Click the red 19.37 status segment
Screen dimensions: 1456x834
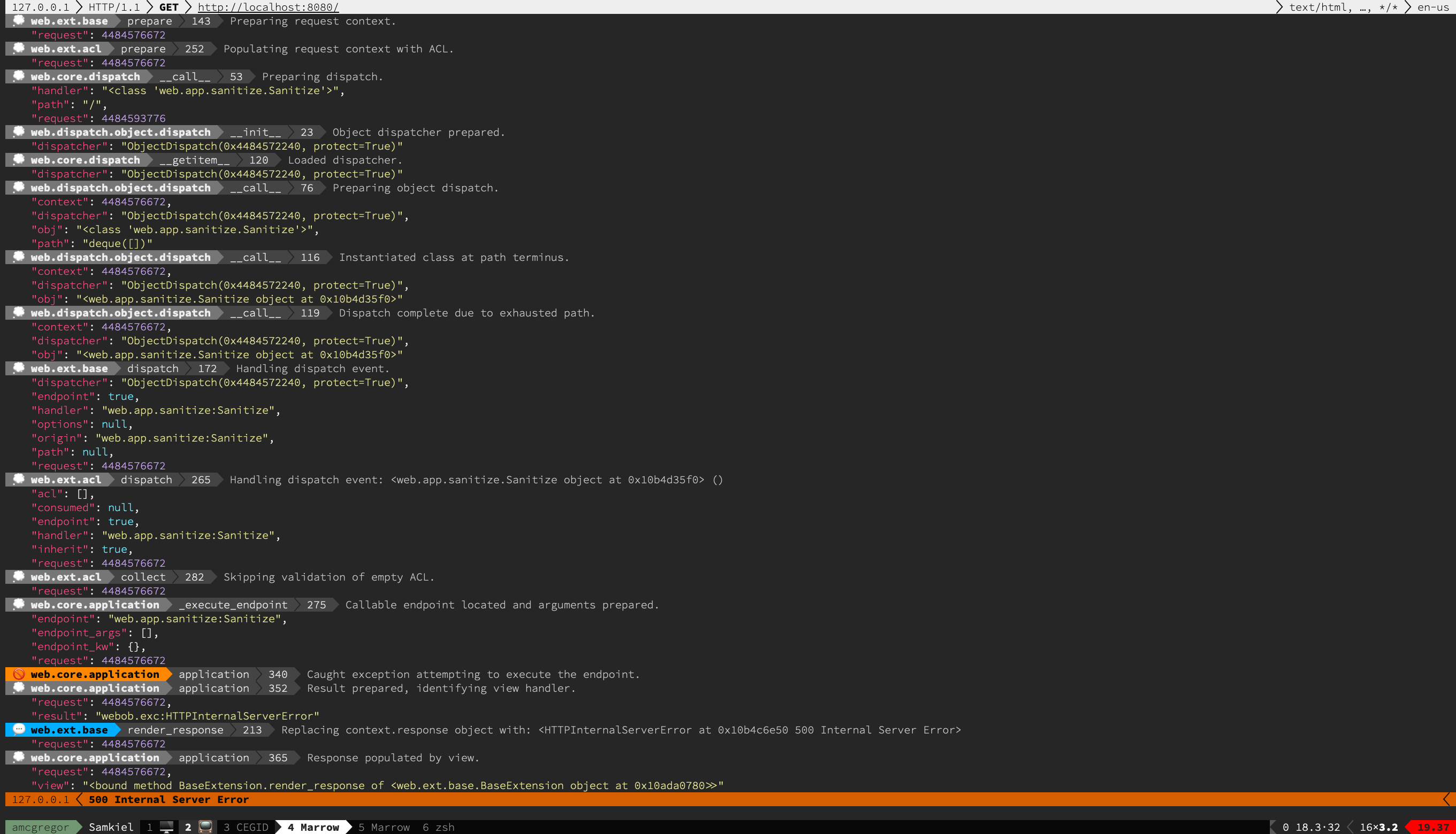click(x=1432, y=827)
